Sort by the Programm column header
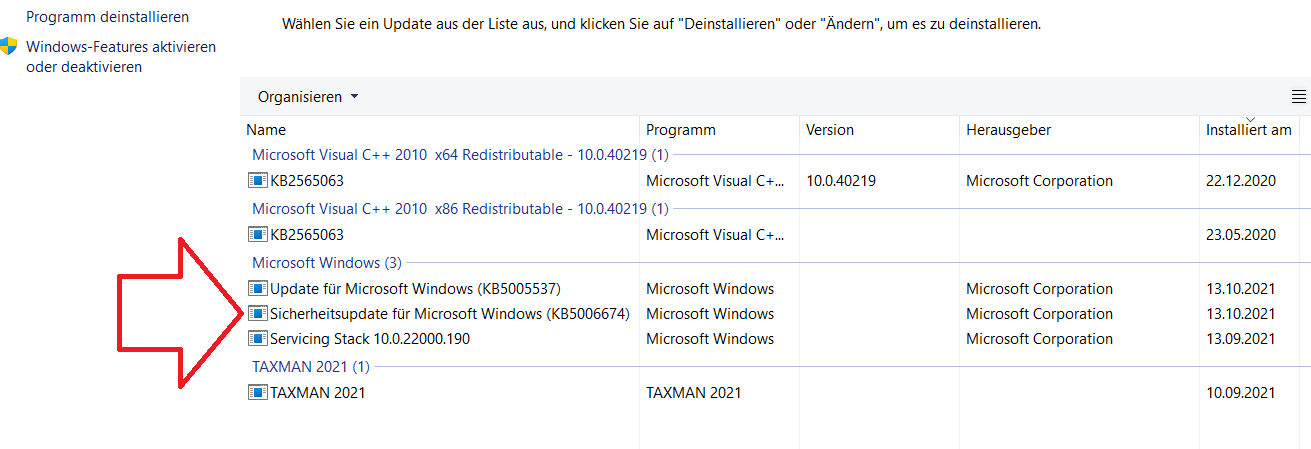This screenshot has width=1311, height=449. click(x=719, y=130)
